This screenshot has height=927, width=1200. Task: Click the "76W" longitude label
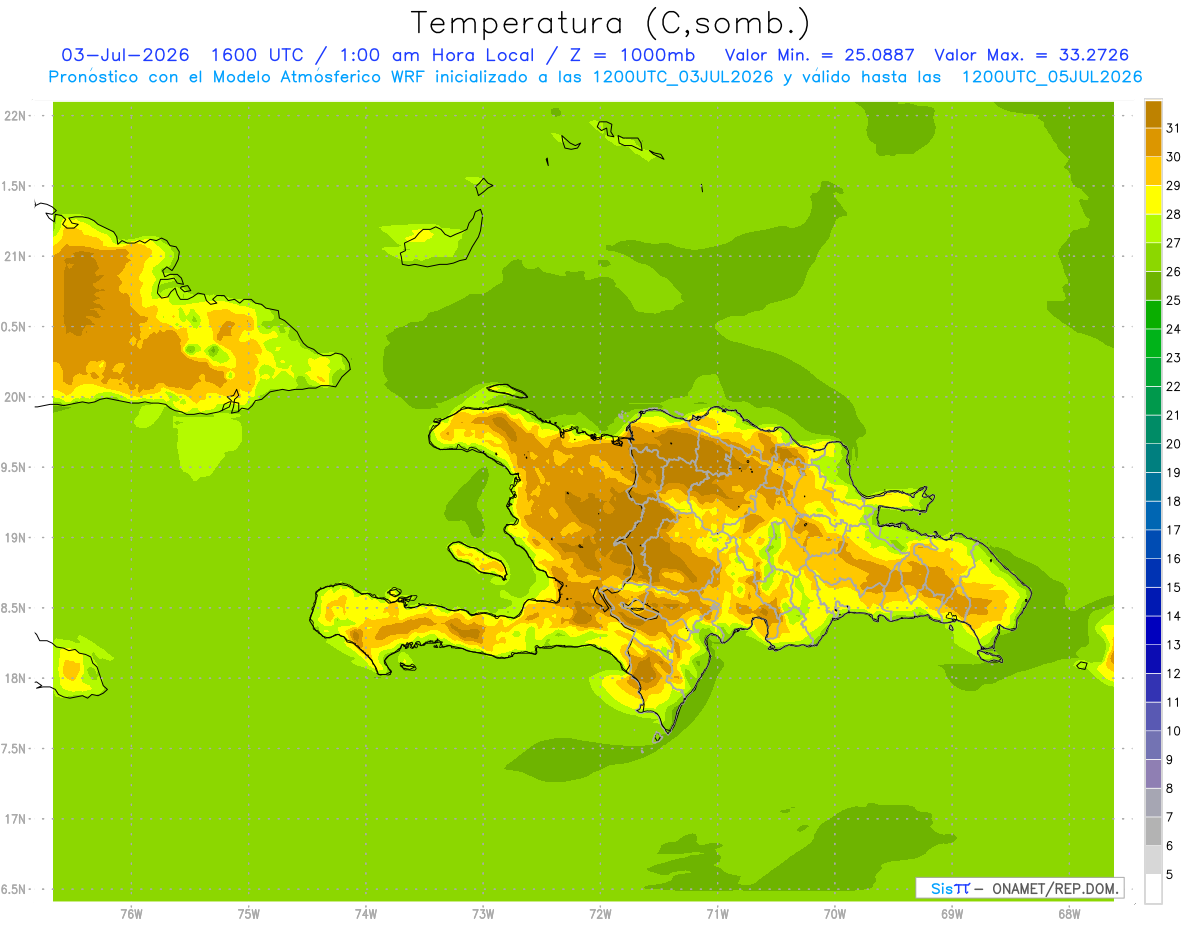[x=131, y=913]
